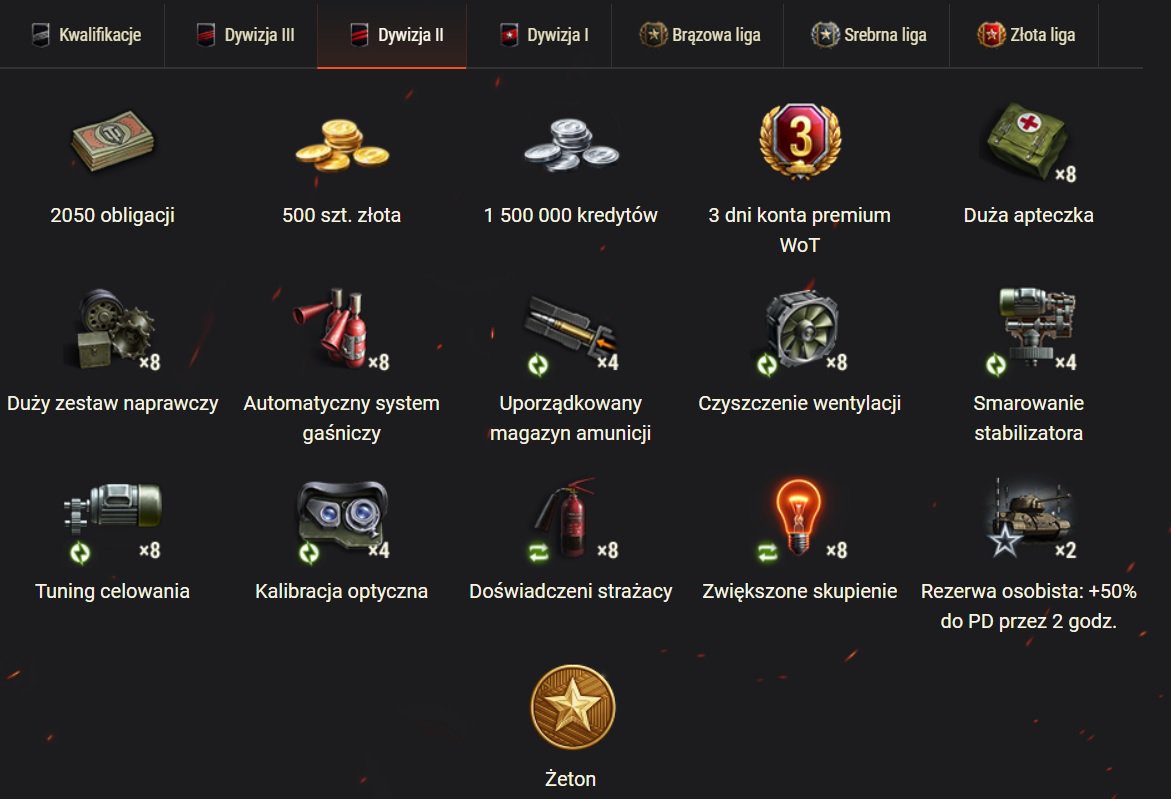Select the Czyszczenie wentylacji fan icon
Viewport: 1171px width, 799px height.
[801, 330]
